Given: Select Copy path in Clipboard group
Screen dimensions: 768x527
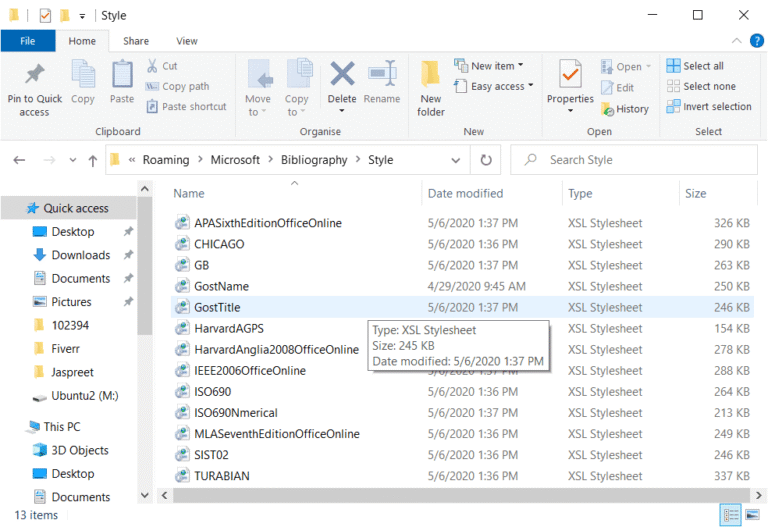Looking at the screenshot, I should click(178, 86).
